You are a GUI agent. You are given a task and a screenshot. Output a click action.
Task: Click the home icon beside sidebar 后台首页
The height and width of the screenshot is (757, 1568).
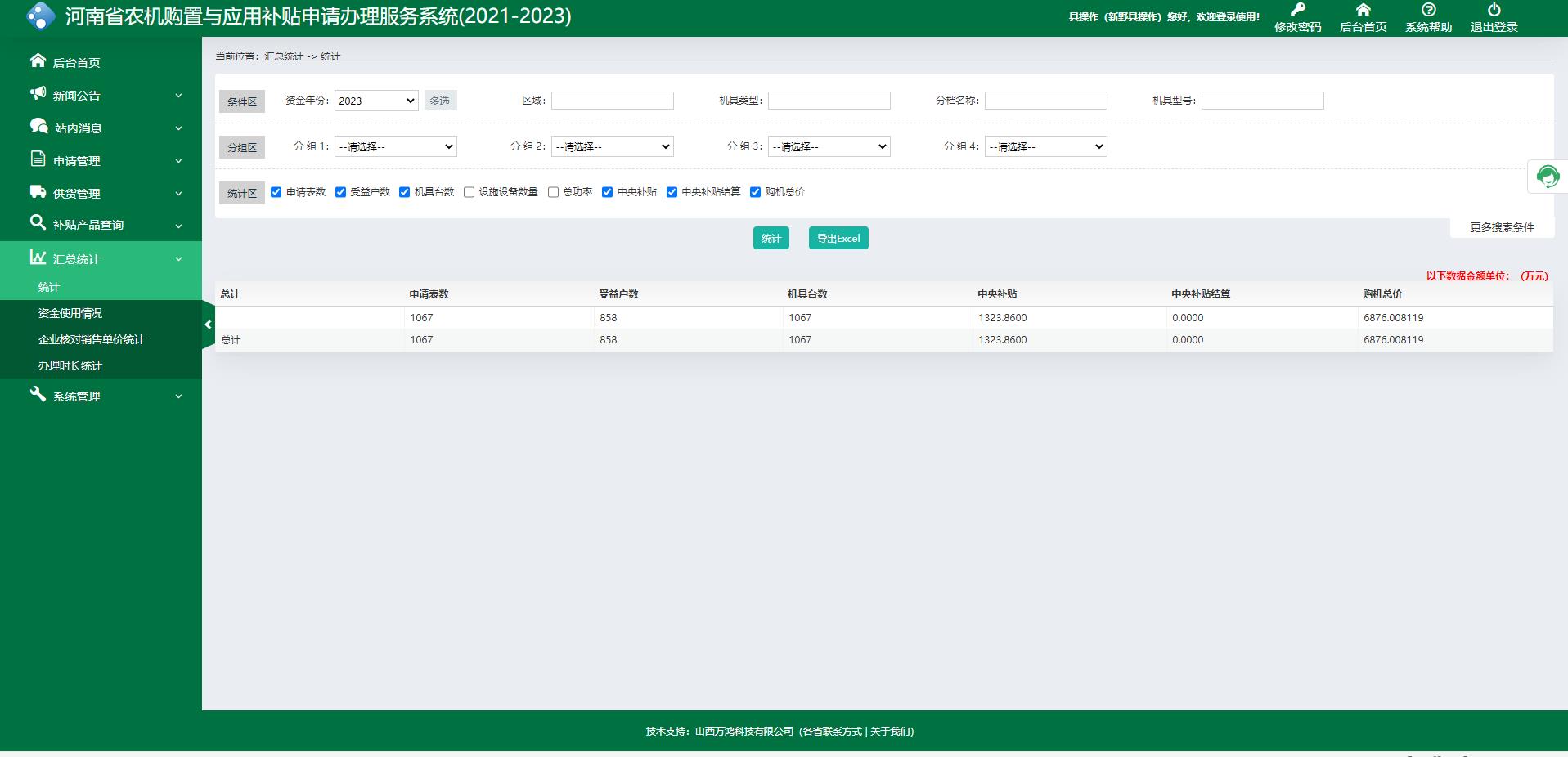point(38,60)
